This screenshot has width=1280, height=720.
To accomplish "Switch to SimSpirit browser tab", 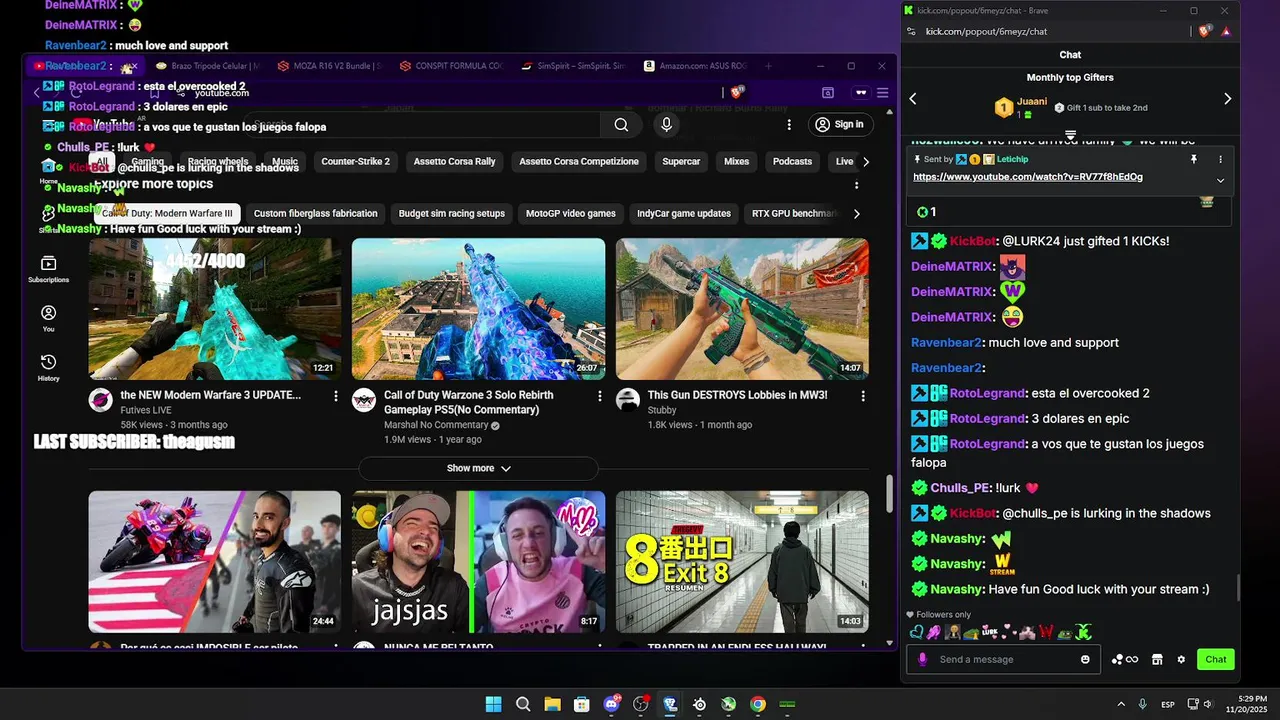I will point(572,66).
